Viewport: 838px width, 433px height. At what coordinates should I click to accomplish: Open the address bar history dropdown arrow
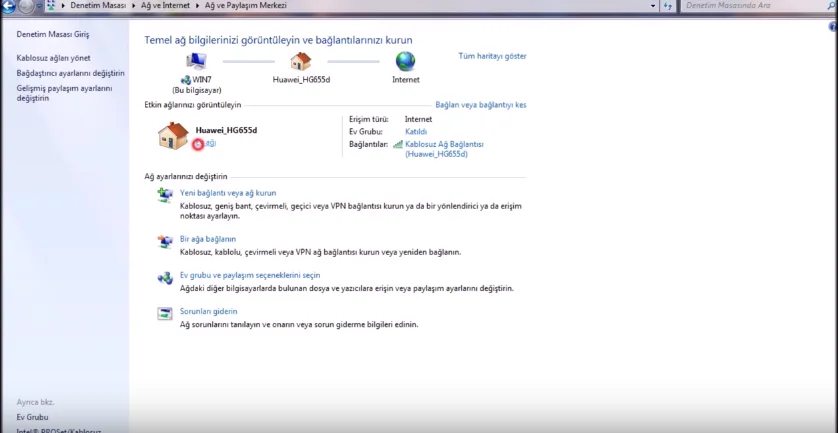point(654,6)
